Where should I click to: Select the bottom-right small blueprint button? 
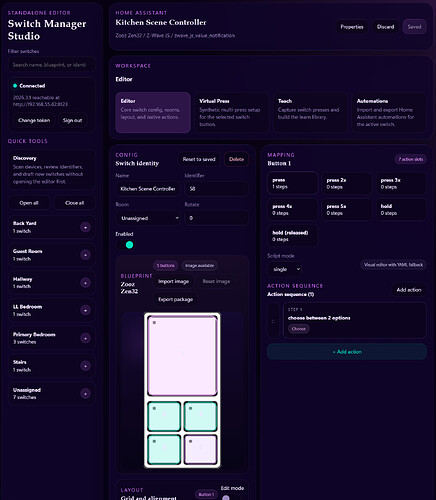(x=200, y=449)
